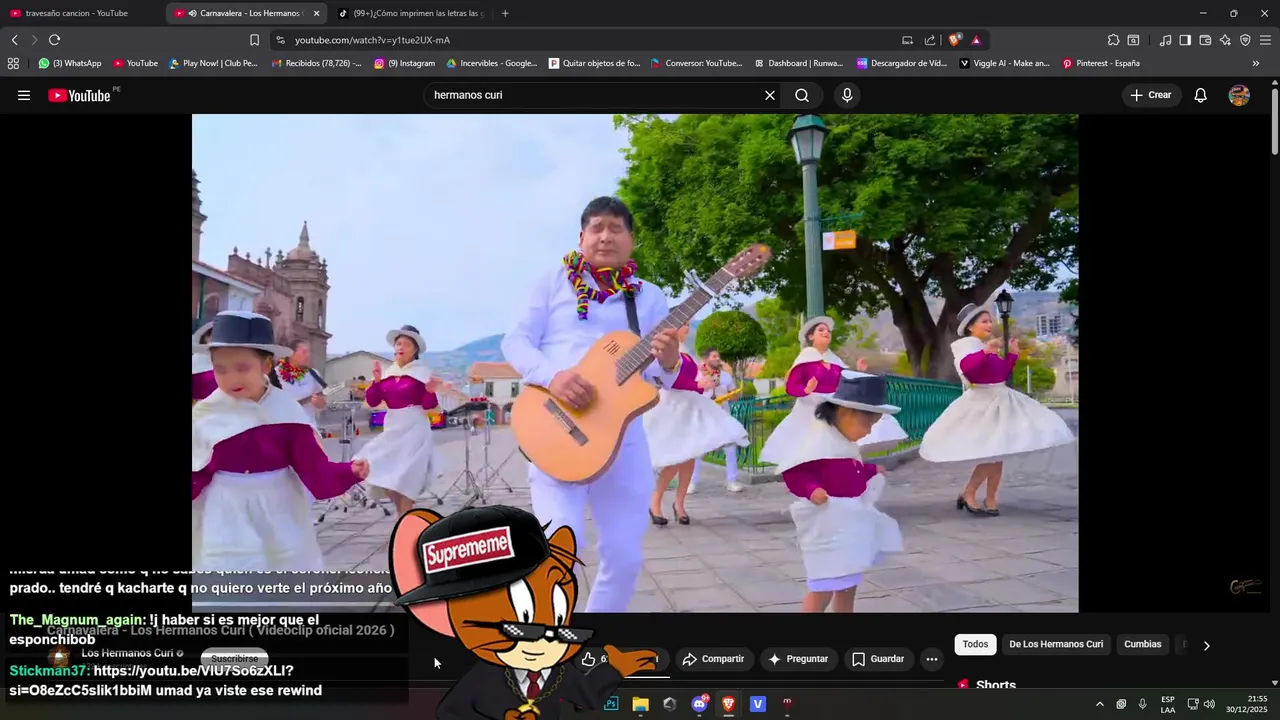Click the Compartir button
1280x720 pixels.
(713, 659)
